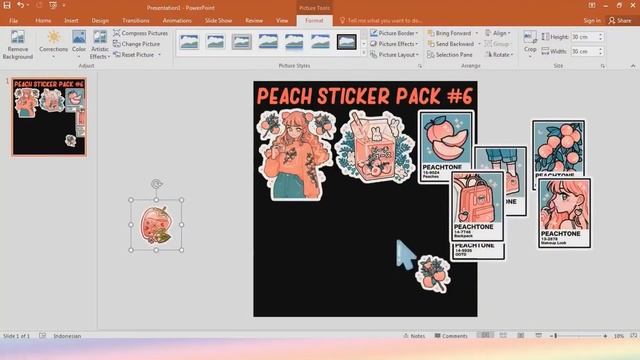The image size is (640, 360).
Task: Switch to Design tab
Action: (100, 20)
